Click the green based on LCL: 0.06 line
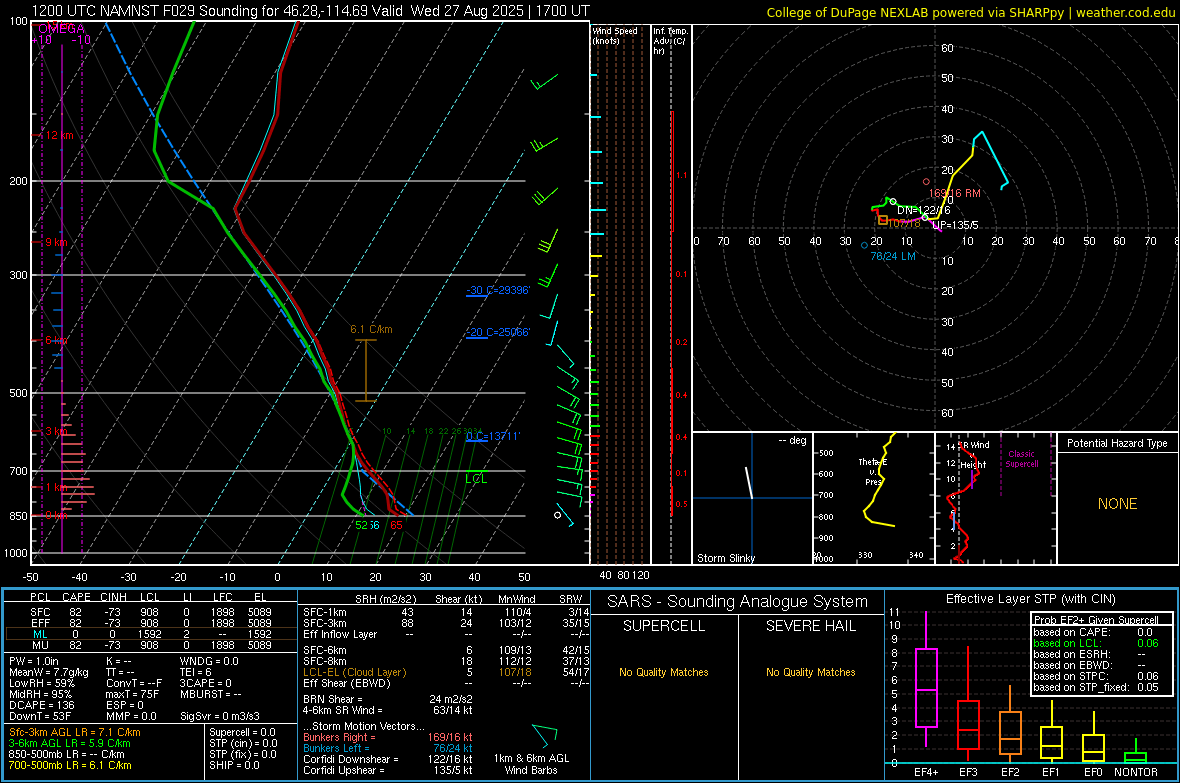The width and height of the screenshot is (1180, 783). pos(1096,643)
